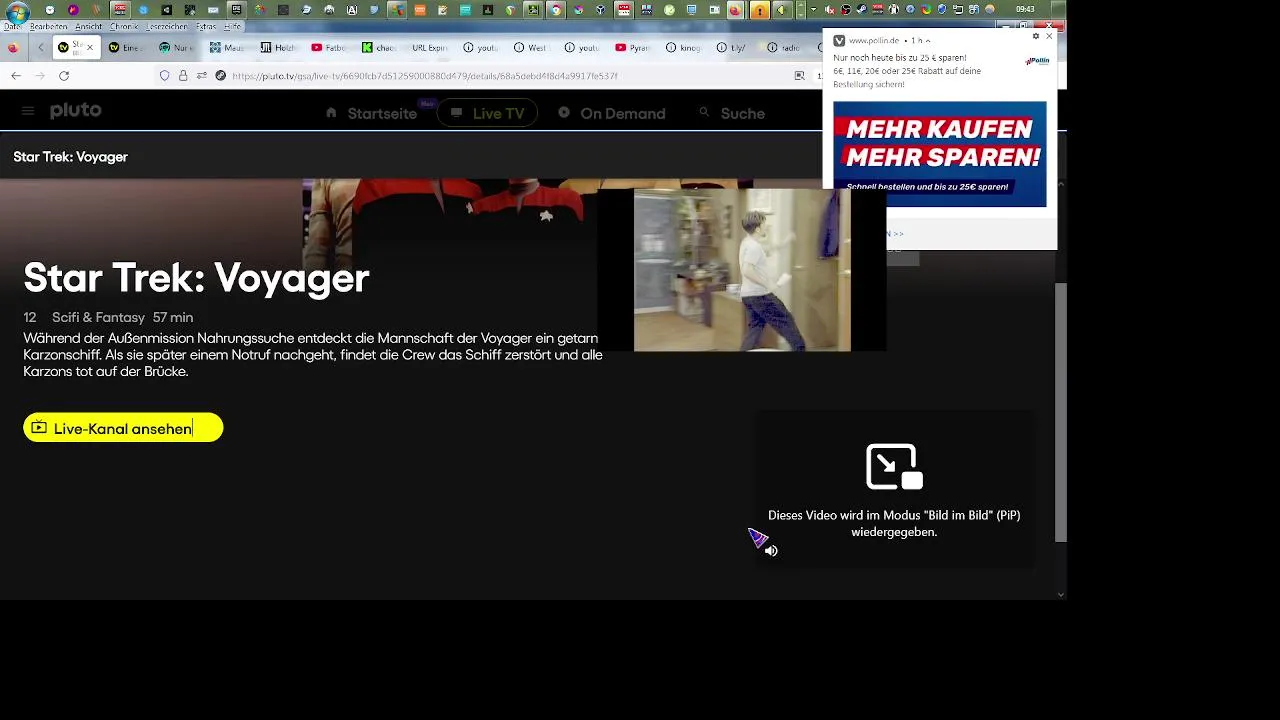Screen dimensions: 1280x720
Task: Click the pluto.tv URL address field
Action: (425, 76)
